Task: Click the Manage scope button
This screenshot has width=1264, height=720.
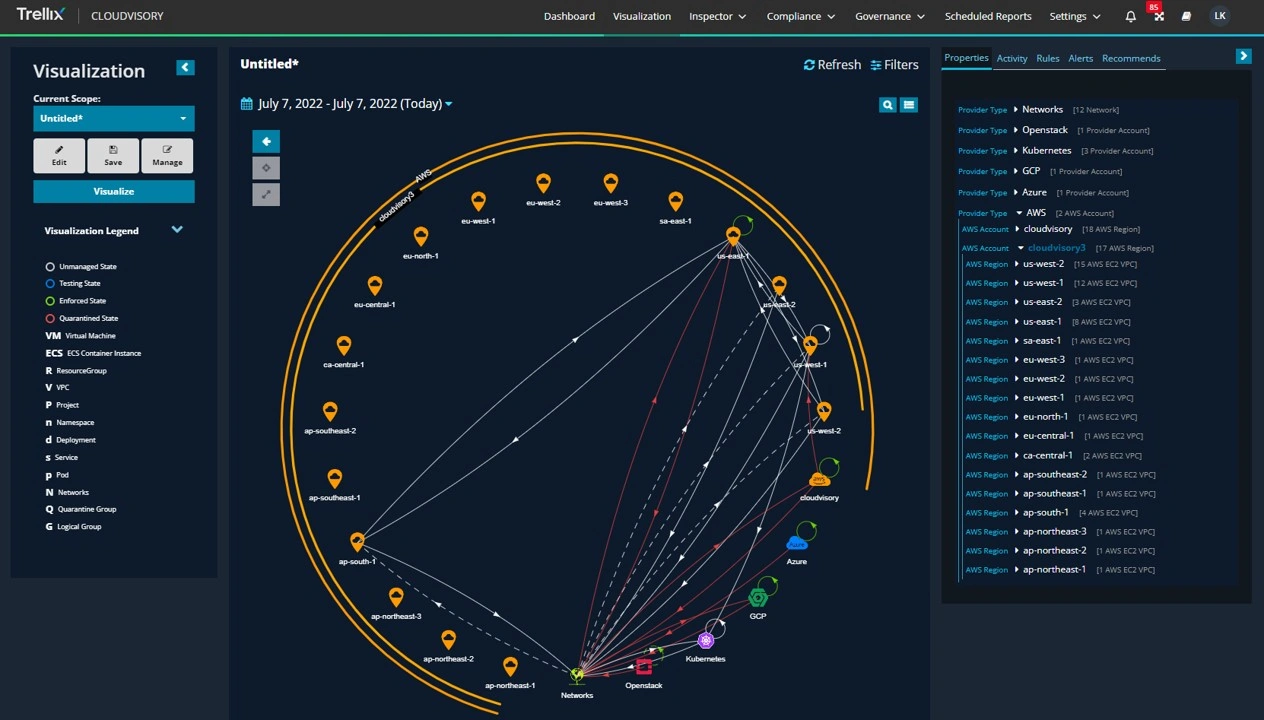Action: 167,156
